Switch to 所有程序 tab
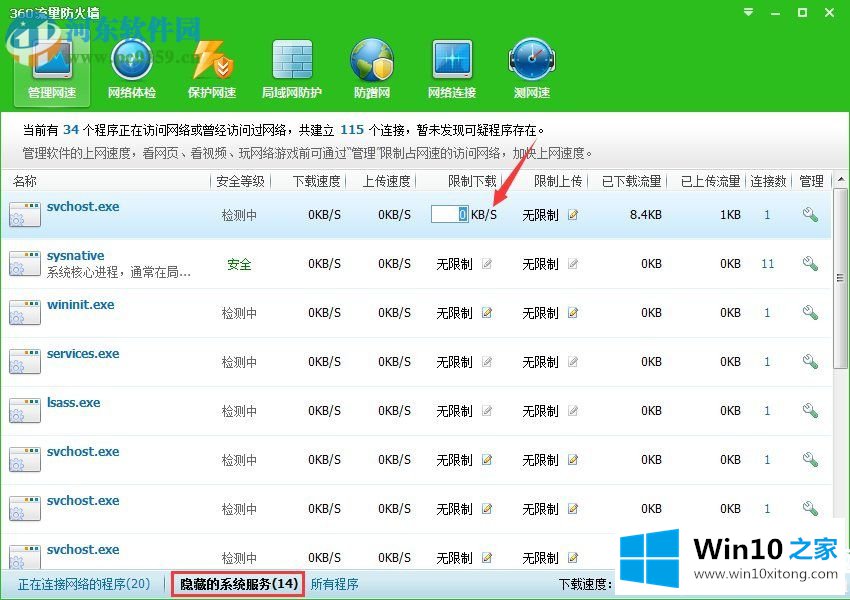Viewport: 850px width, 600px height. coord(334,584)
